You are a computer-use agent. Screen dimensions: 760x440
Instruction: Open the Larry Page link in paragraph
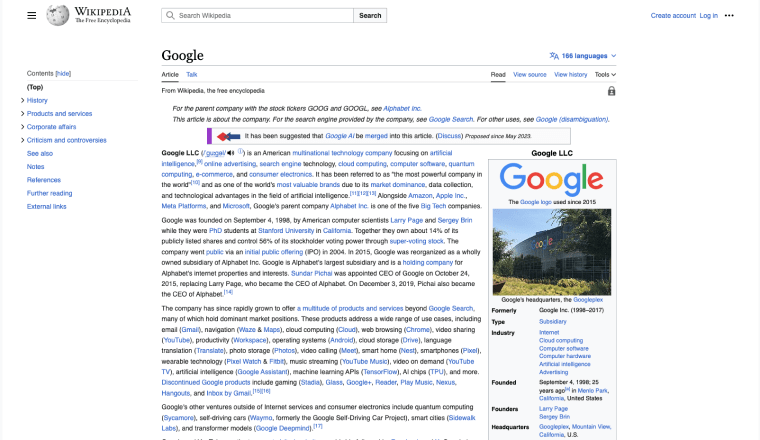click(x=406, y=220)
